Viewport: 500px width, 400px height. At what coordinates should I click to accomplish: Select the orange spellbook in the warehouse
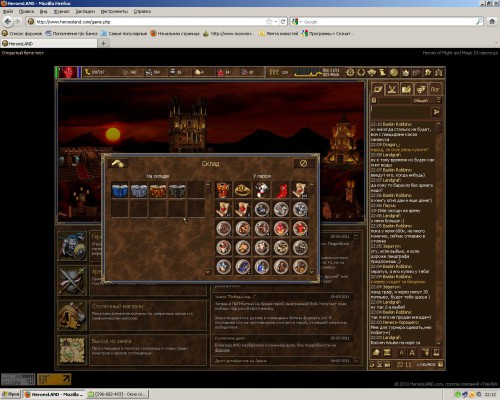[x=158, y=190]
